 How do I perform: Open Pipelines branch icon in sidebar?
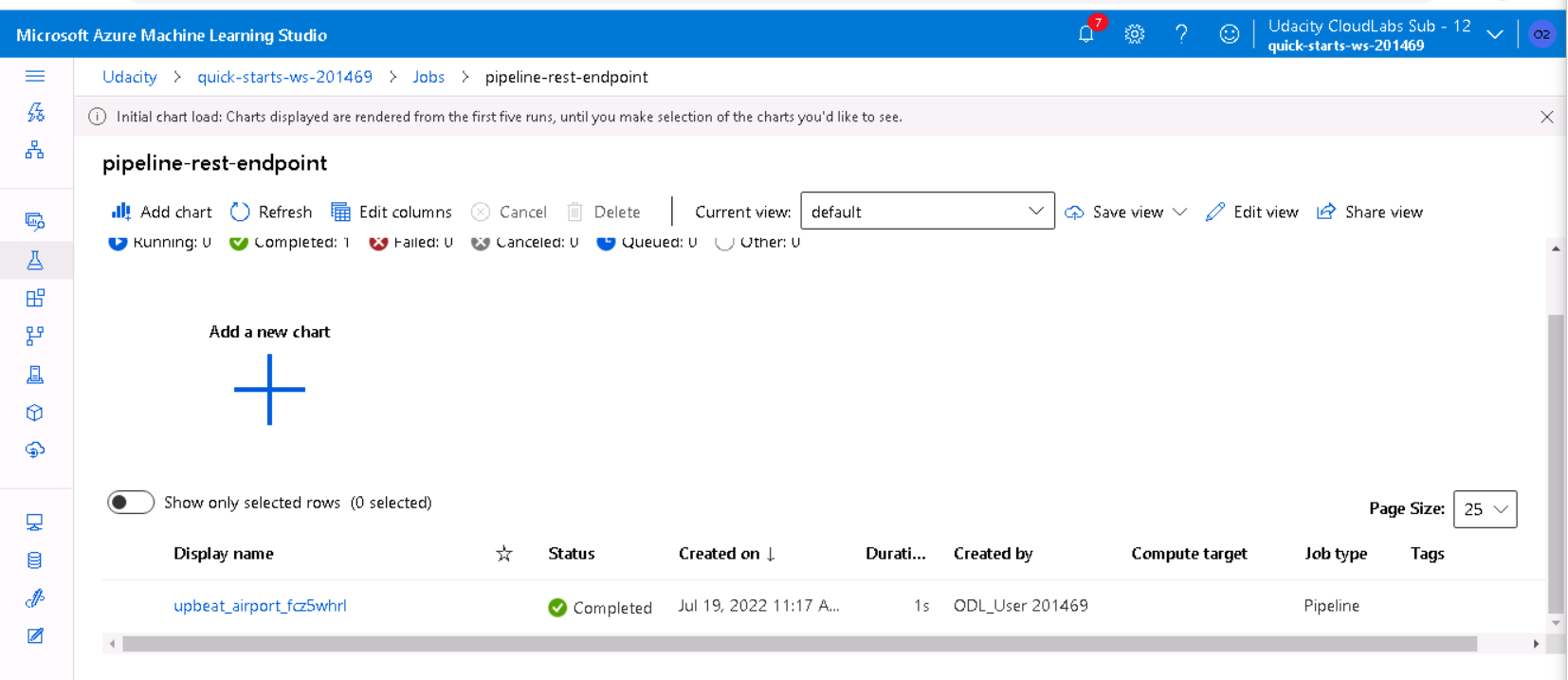tap(35, 336)
